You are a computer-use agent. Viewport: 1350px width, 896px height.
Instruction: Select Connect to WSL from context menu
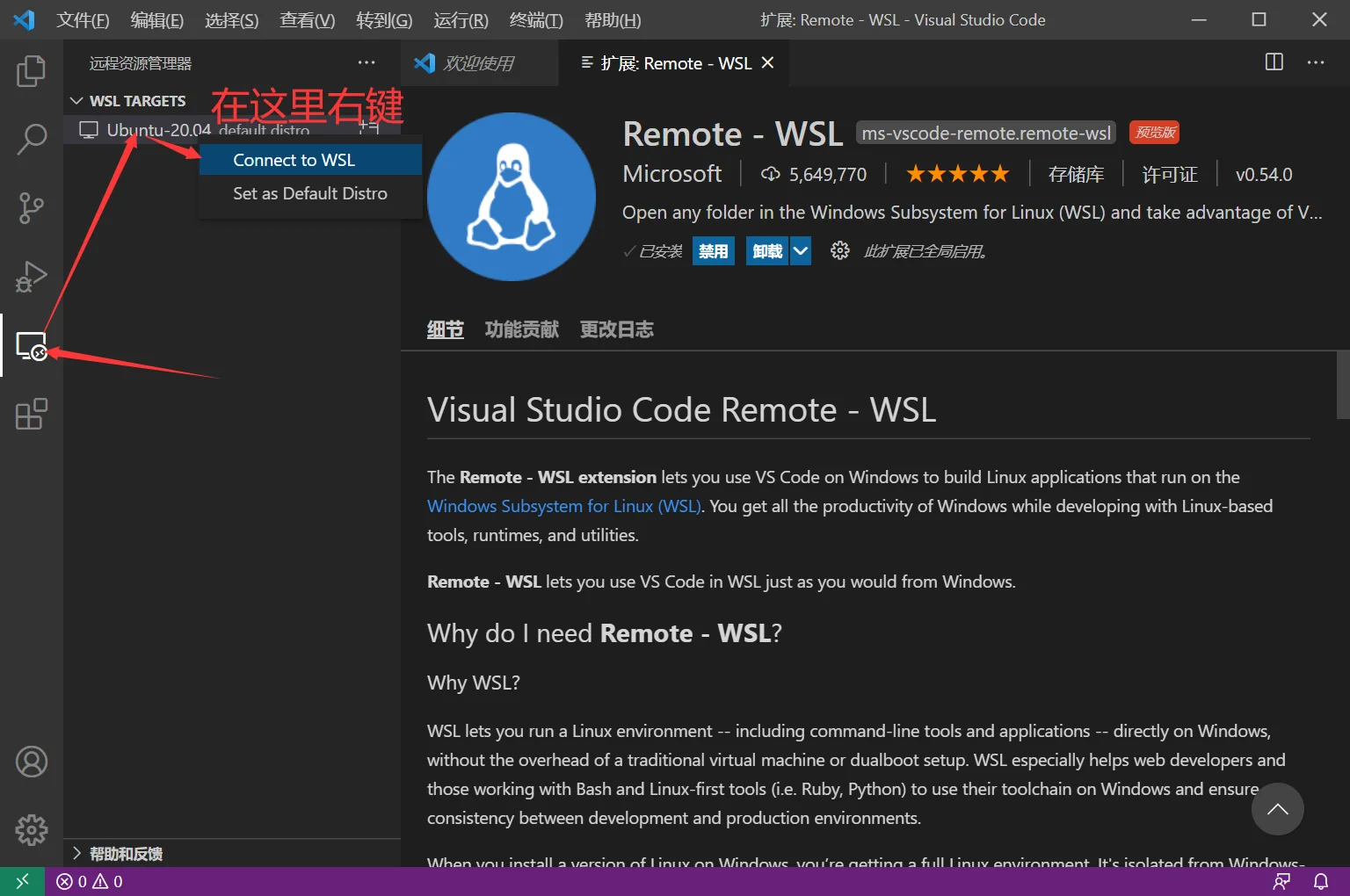tap(294, 160)
